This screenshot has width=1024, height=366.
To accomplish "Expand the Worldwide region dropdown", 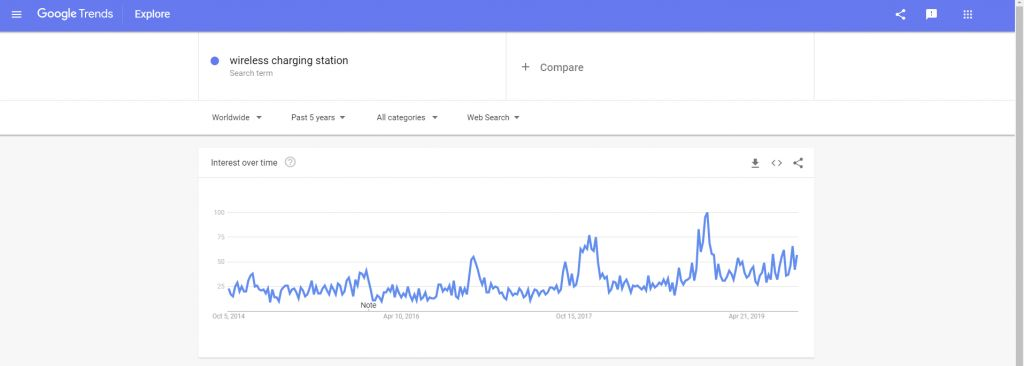I will [236, 118].
